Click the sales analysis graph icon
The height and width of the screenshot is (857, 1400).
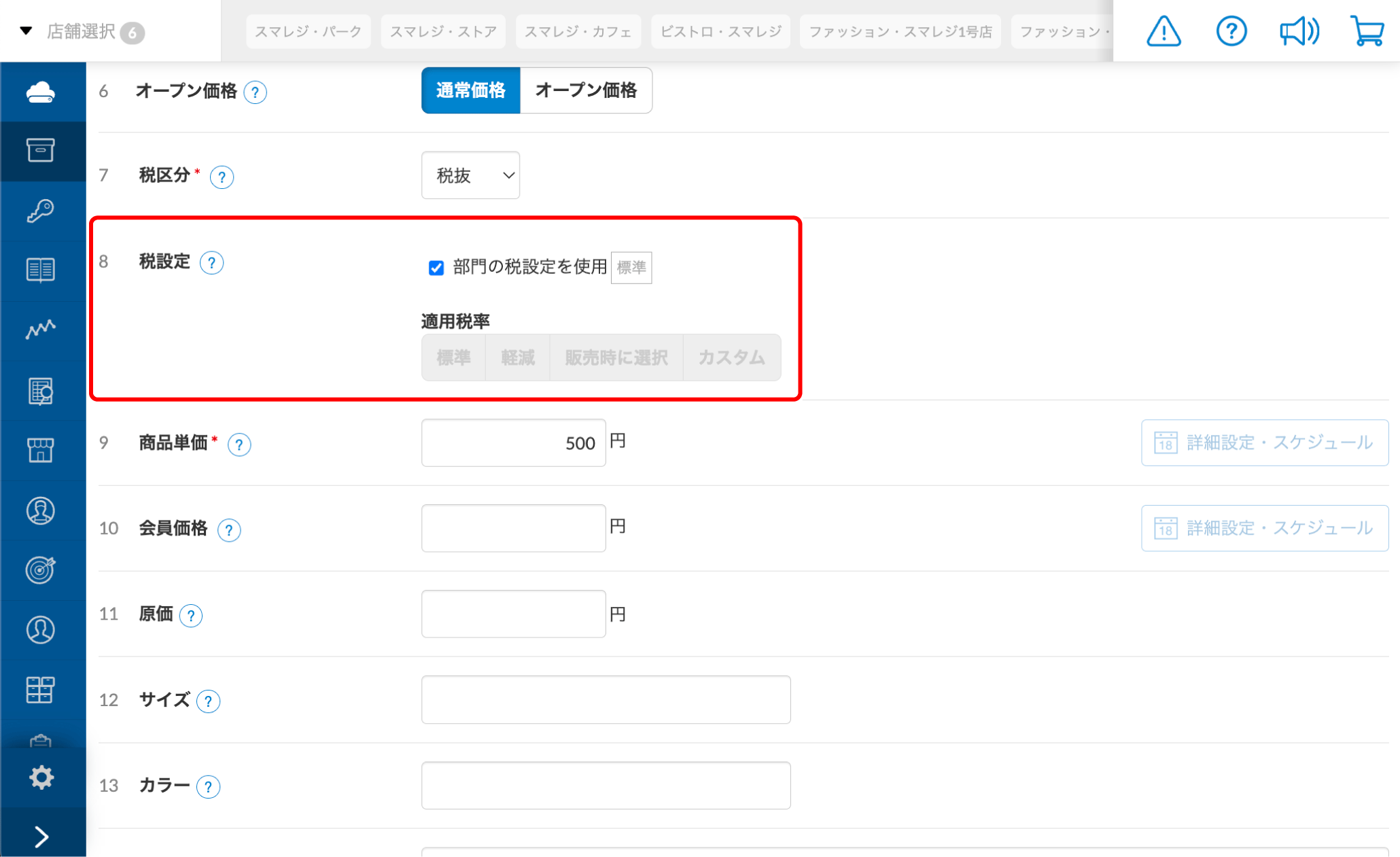41,330
